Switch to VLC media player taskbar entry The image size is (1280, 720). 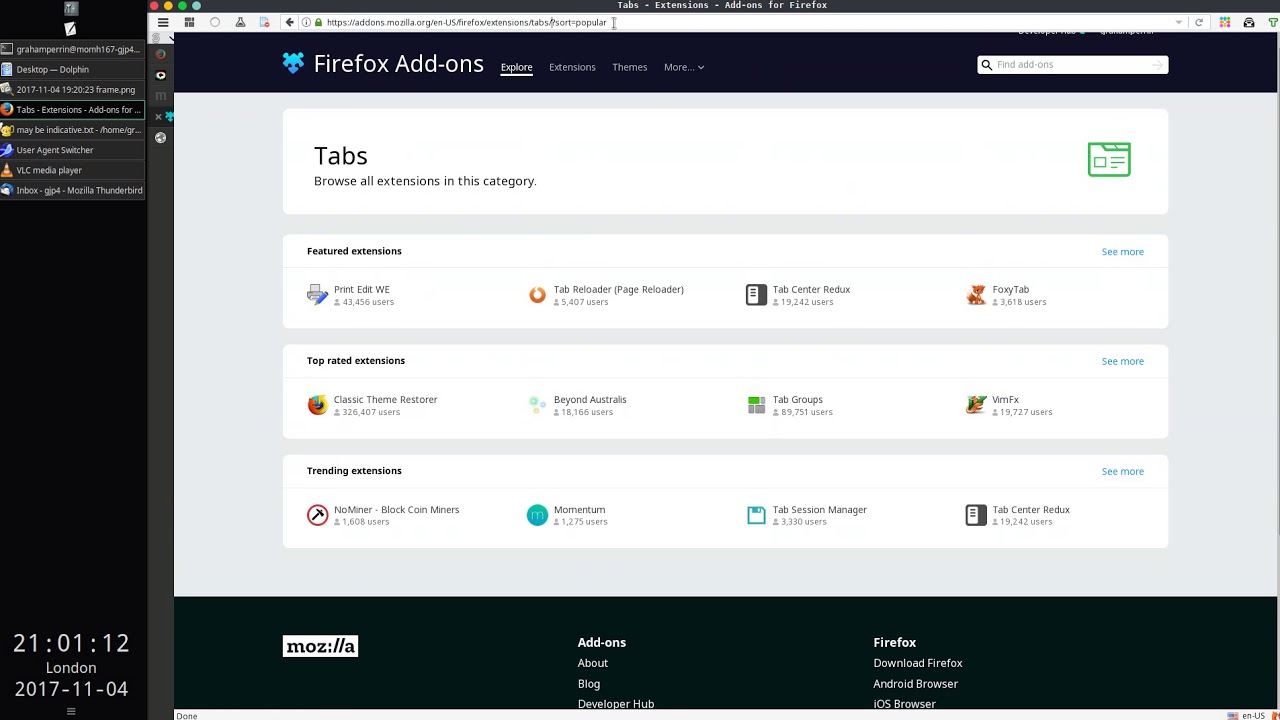click(x=72, y=170)
